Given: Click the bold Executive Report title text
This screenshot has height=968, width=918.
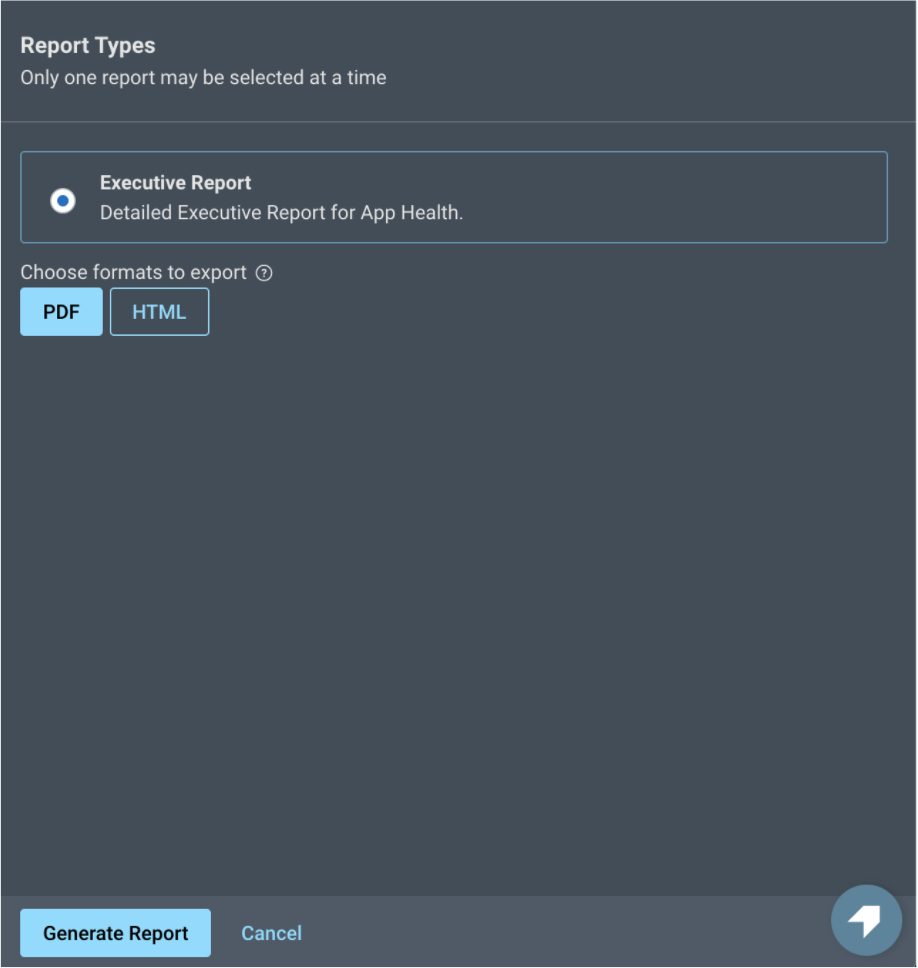Looking at the screenshot, I should pos(175,183).
